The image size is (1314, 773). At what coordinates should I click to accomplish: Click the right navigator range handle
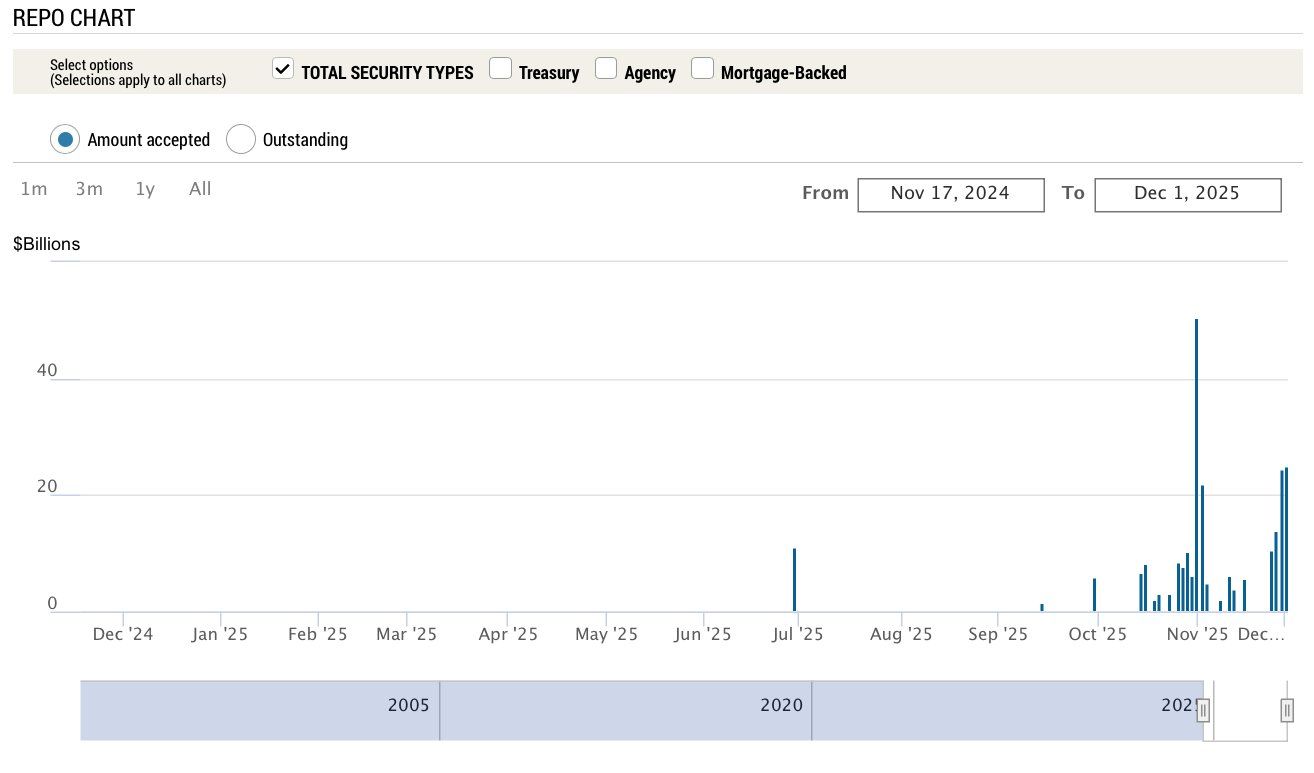(1287, 710)
